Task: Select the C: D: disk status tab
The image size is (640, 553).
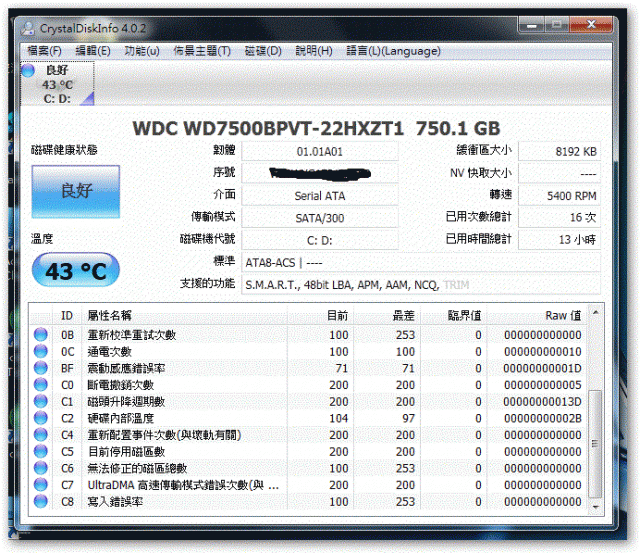Action: pos(57,84)
